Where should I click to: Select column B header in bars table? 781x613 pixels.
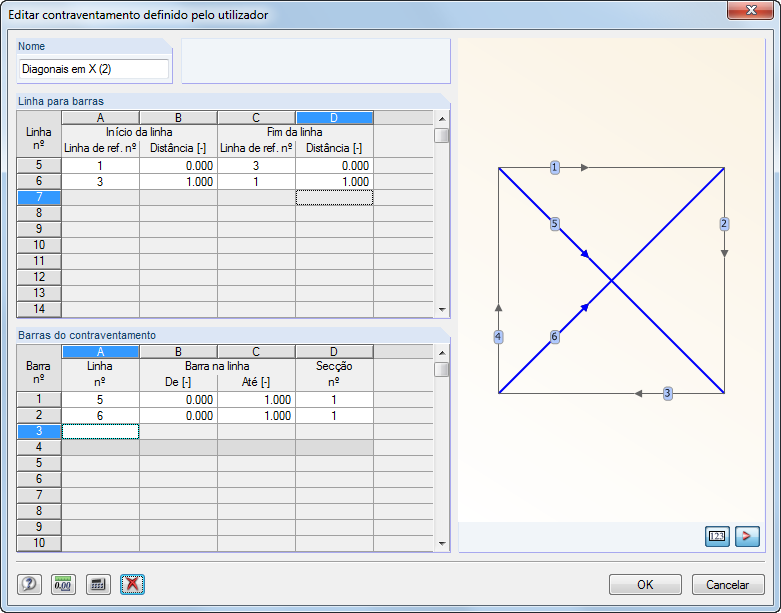point(178,352)
